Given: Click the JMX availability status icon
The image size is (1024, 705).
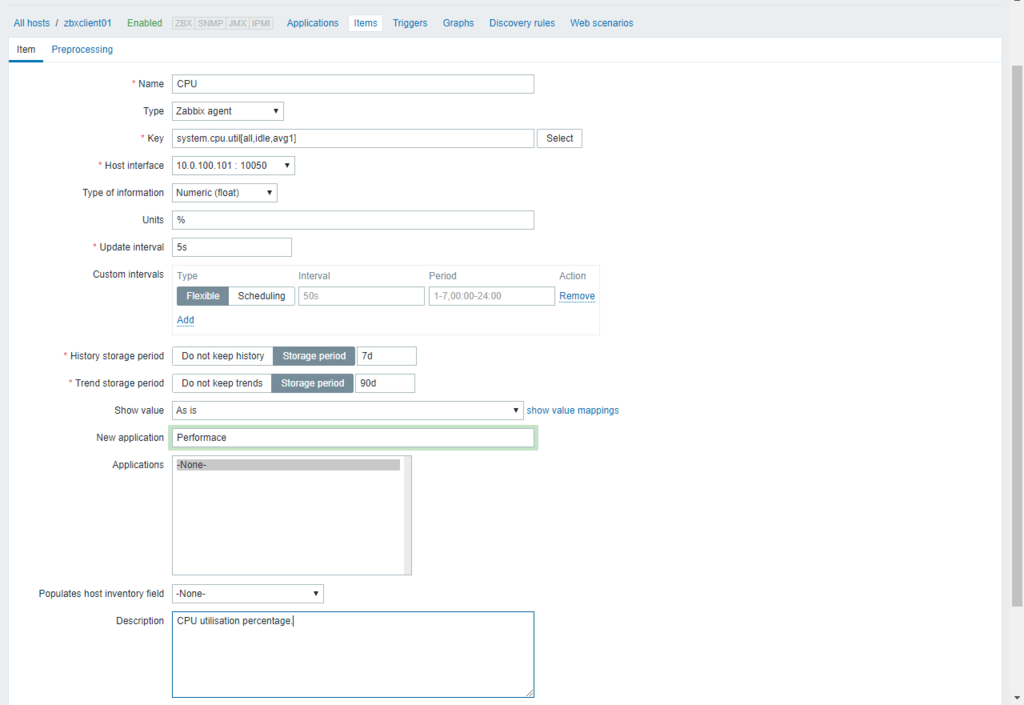Looking at the screenshot, I should (237, 23).
